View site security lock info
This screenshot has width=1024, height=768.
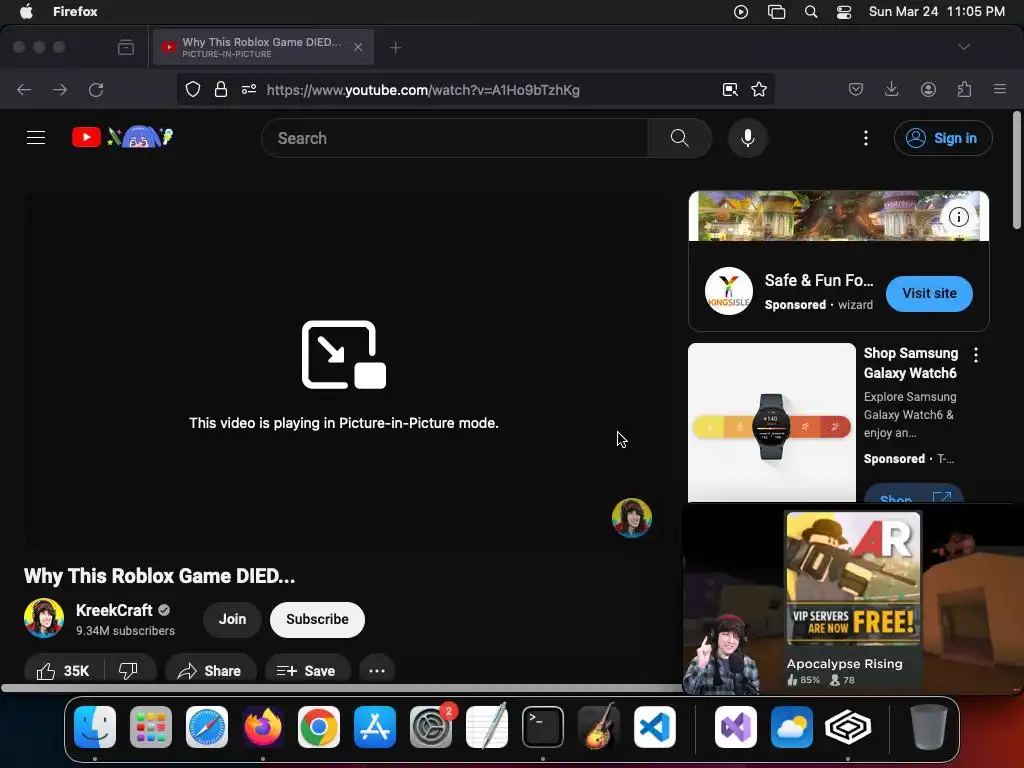(x=221, y=89)
